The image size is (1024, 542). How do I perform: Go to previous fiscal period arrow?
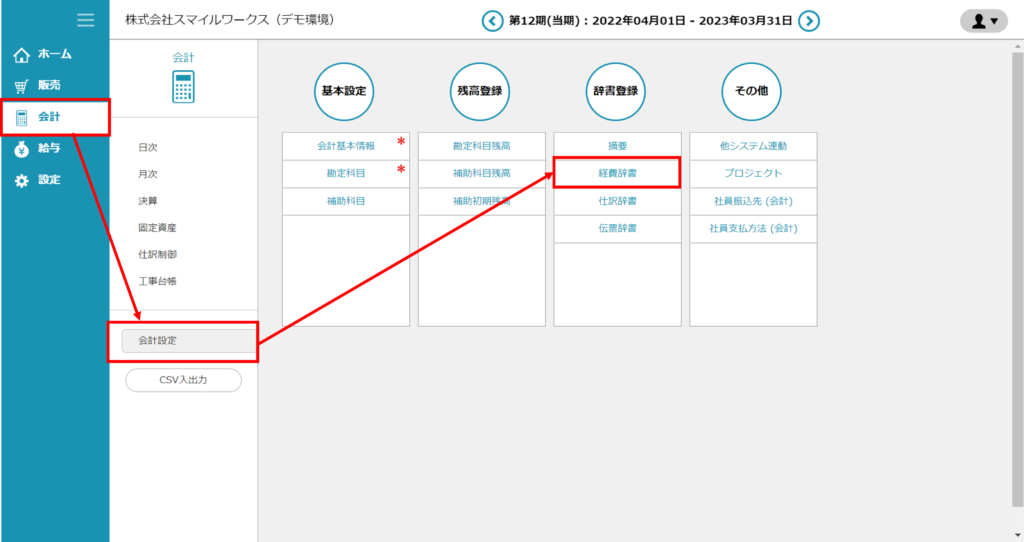492,21
